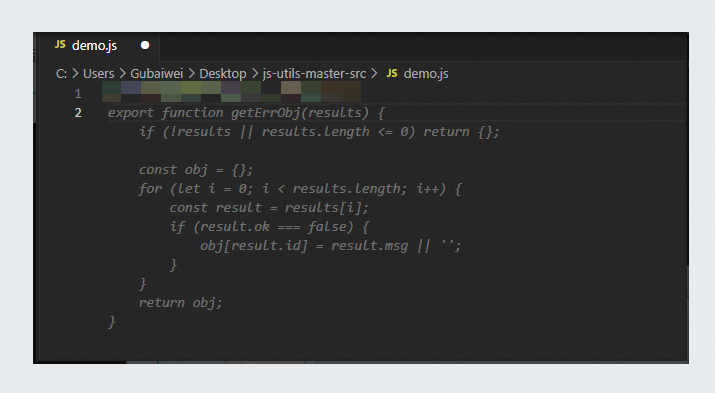Click the blurred text on line 1
The image size is (715, 393).
click(x=231, y=92)
